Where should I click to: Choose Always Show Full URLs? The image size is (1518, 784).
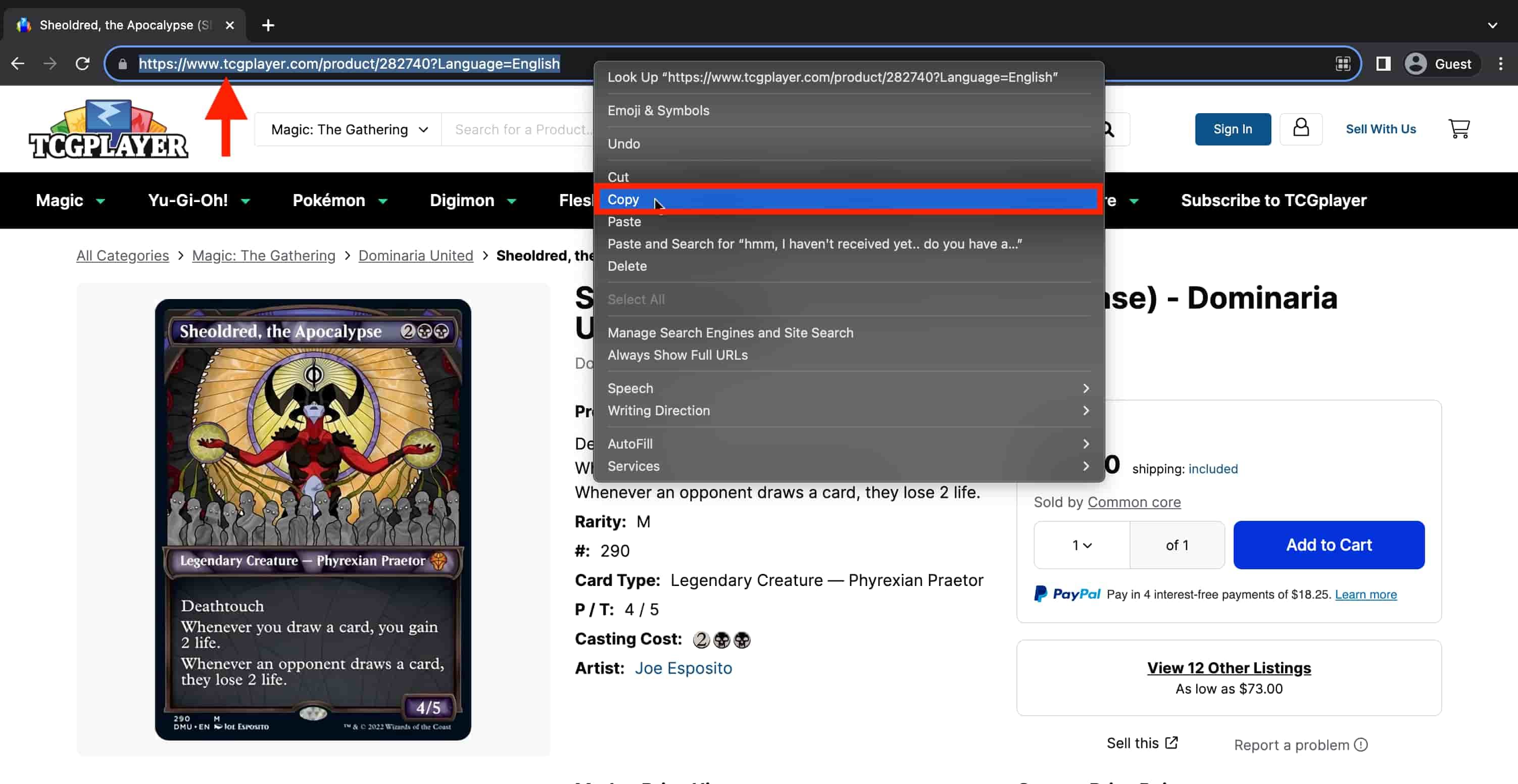click(849, 356)
